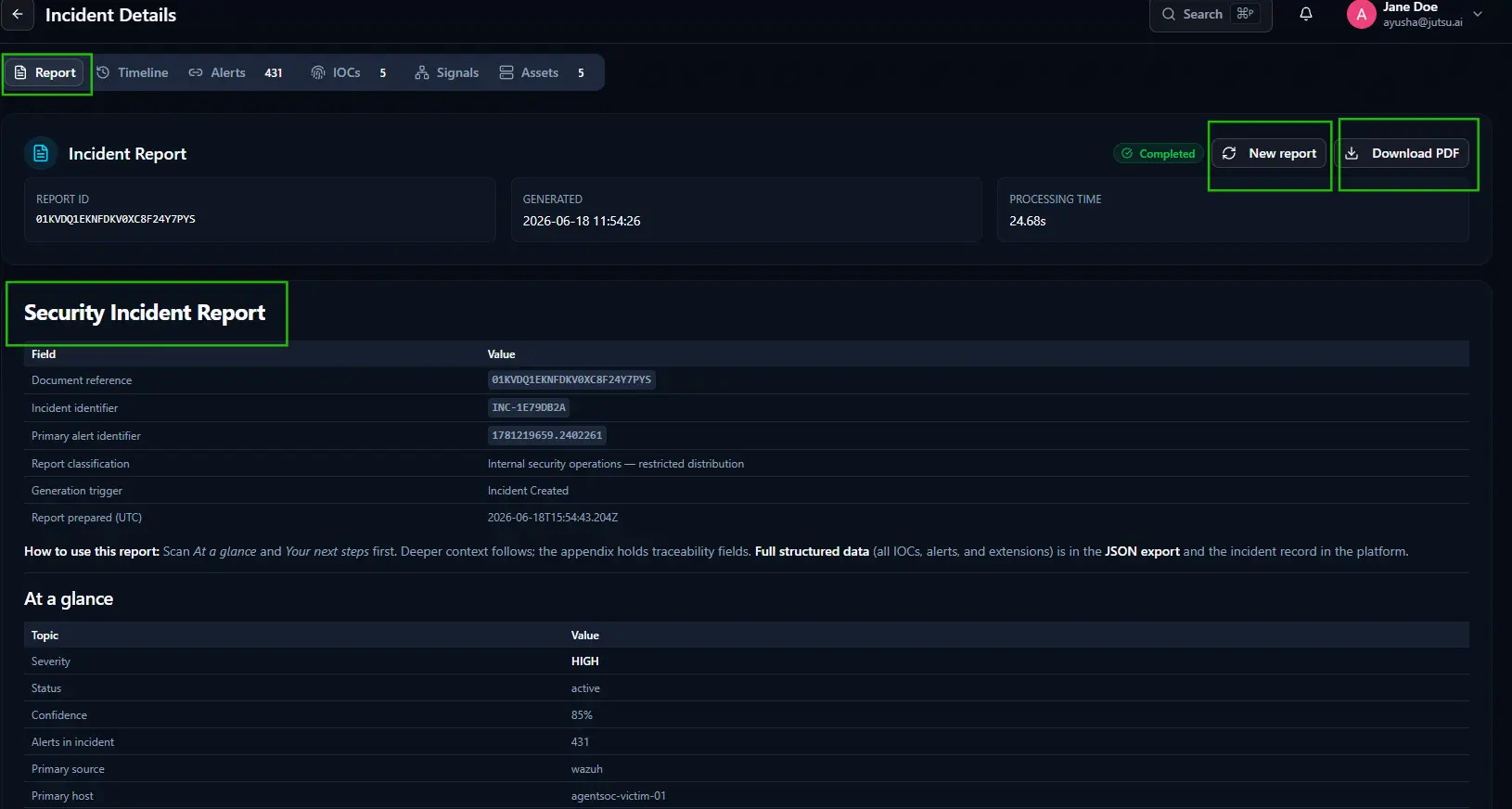Click the Incident Report document icon

tap(41, 153)
